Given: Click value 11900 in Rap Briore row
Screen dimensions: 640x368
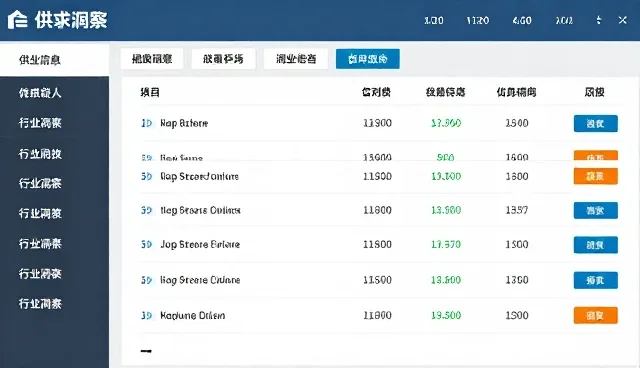Looking at the screenshot, I should [378, 123].
